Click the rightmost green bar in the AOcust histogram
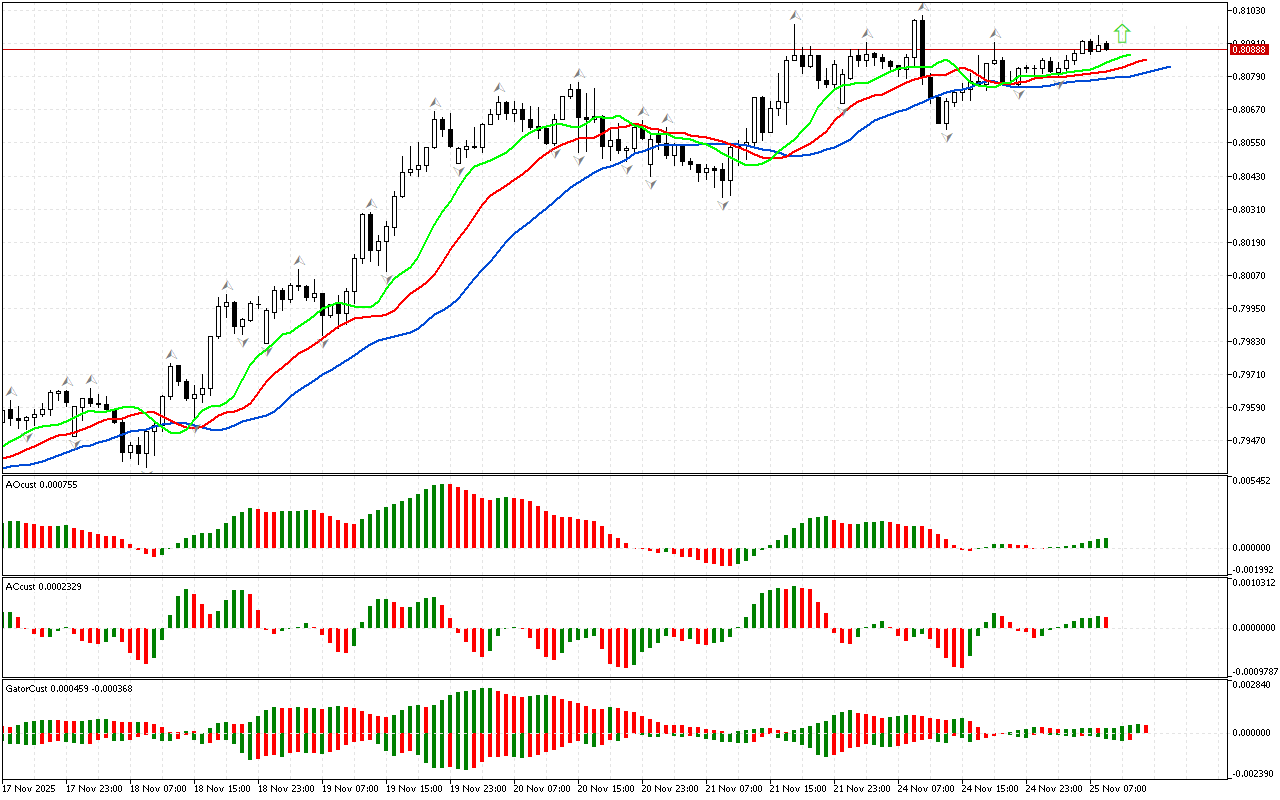The width and height of the screenshot is (1280, 800). coord(1106,542)
